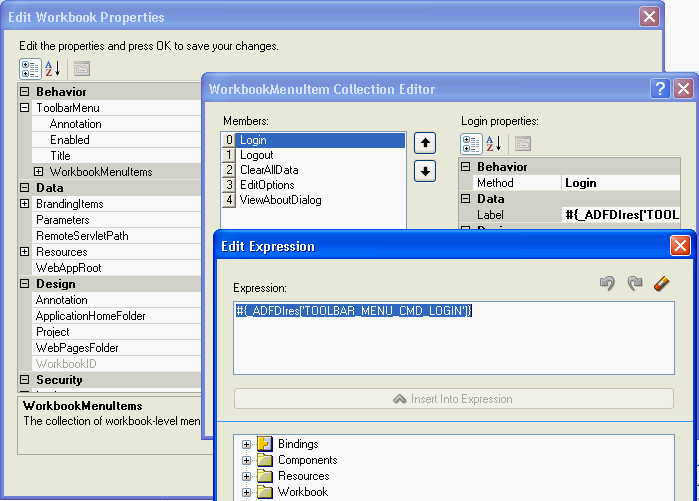Screen dimensions: 699x501
Task: Click the help question mark in Collection Editor
Action: coord(660,88)
